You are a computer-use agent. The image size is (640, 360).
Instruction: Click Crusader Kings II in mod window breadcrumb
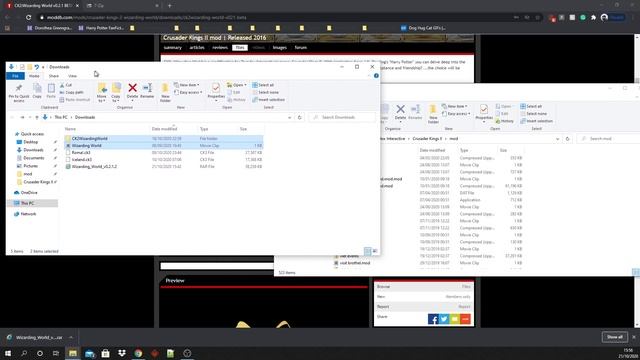click(427, 139)
